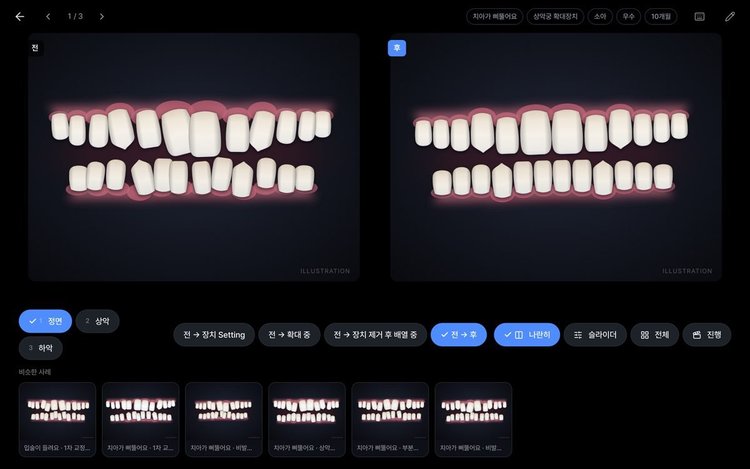Image resolution: width=750 pixels, height=469 pixels.
Task: Select 전 → 장치 제거 후 배열 중
Action: 375,335
